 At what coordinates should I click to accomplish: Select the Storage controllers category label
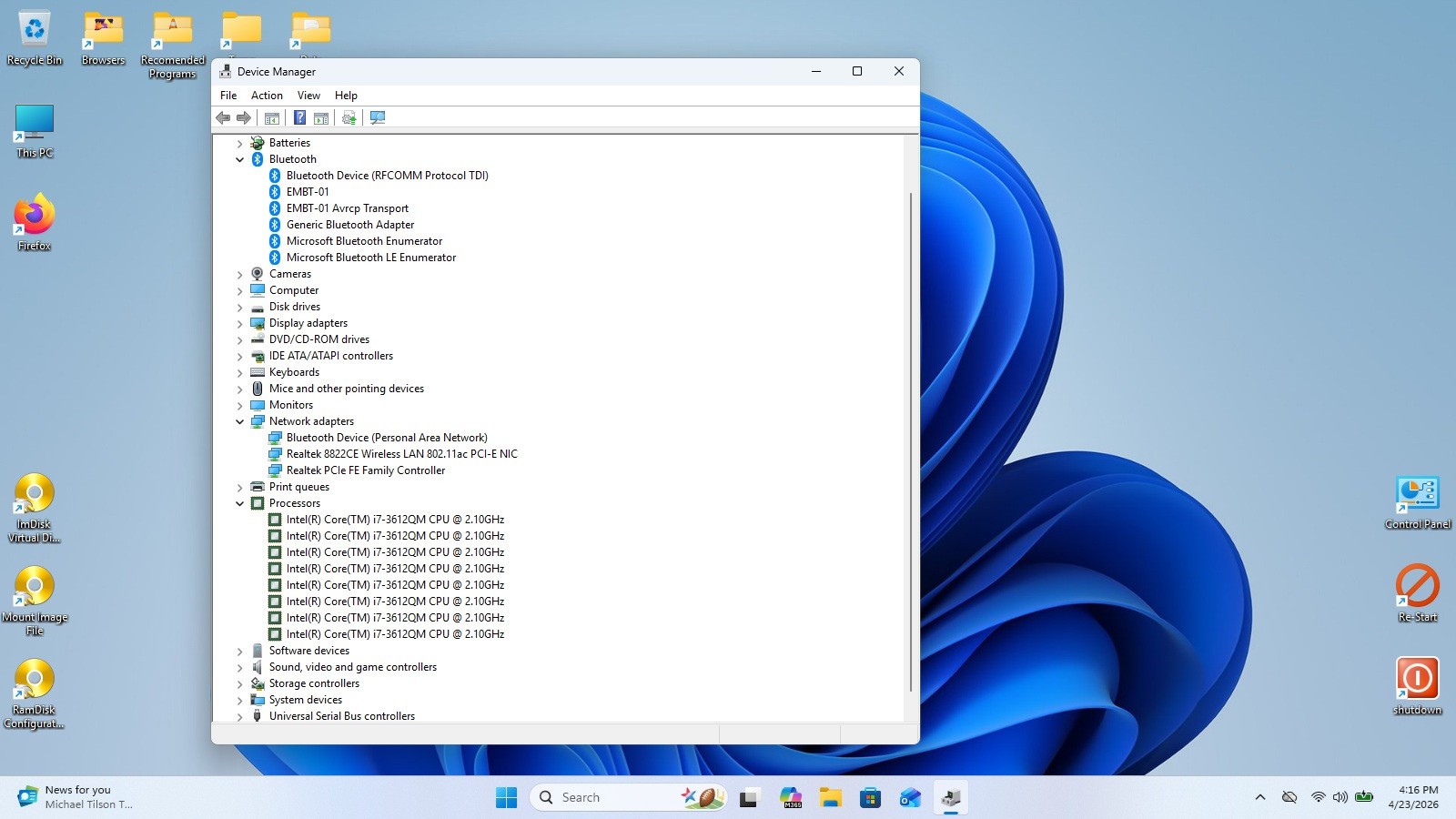tap(314, 683)
